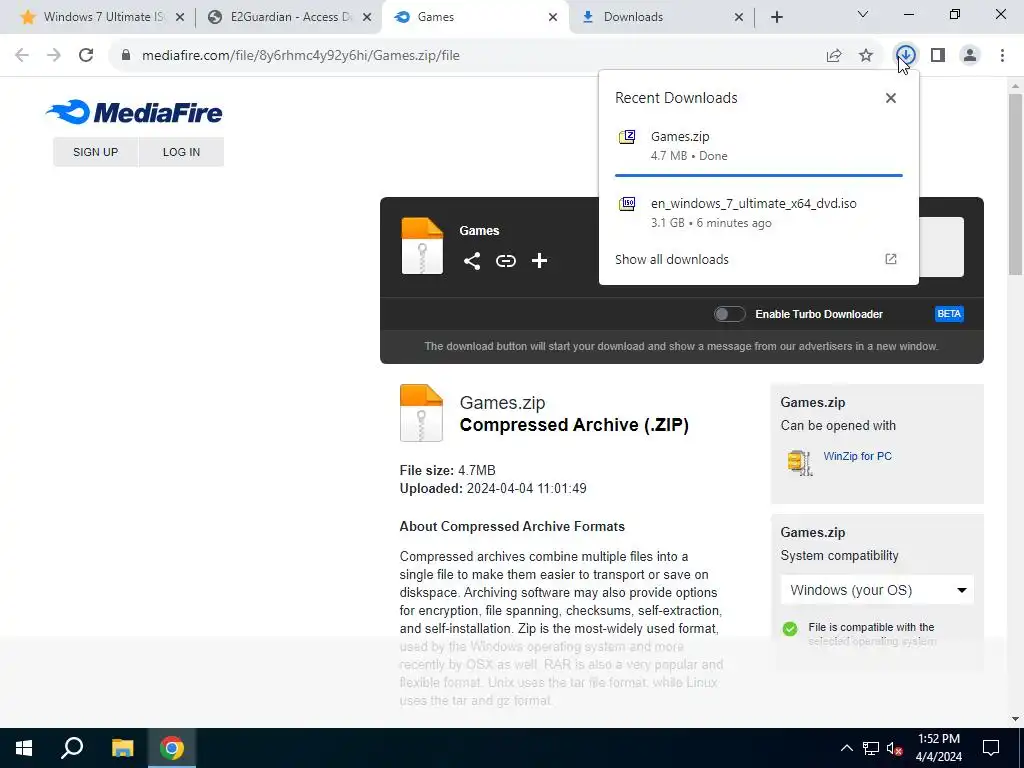Click the BETA badge
This screenshot has width=1024, height=768.
(x=949, y=314)
